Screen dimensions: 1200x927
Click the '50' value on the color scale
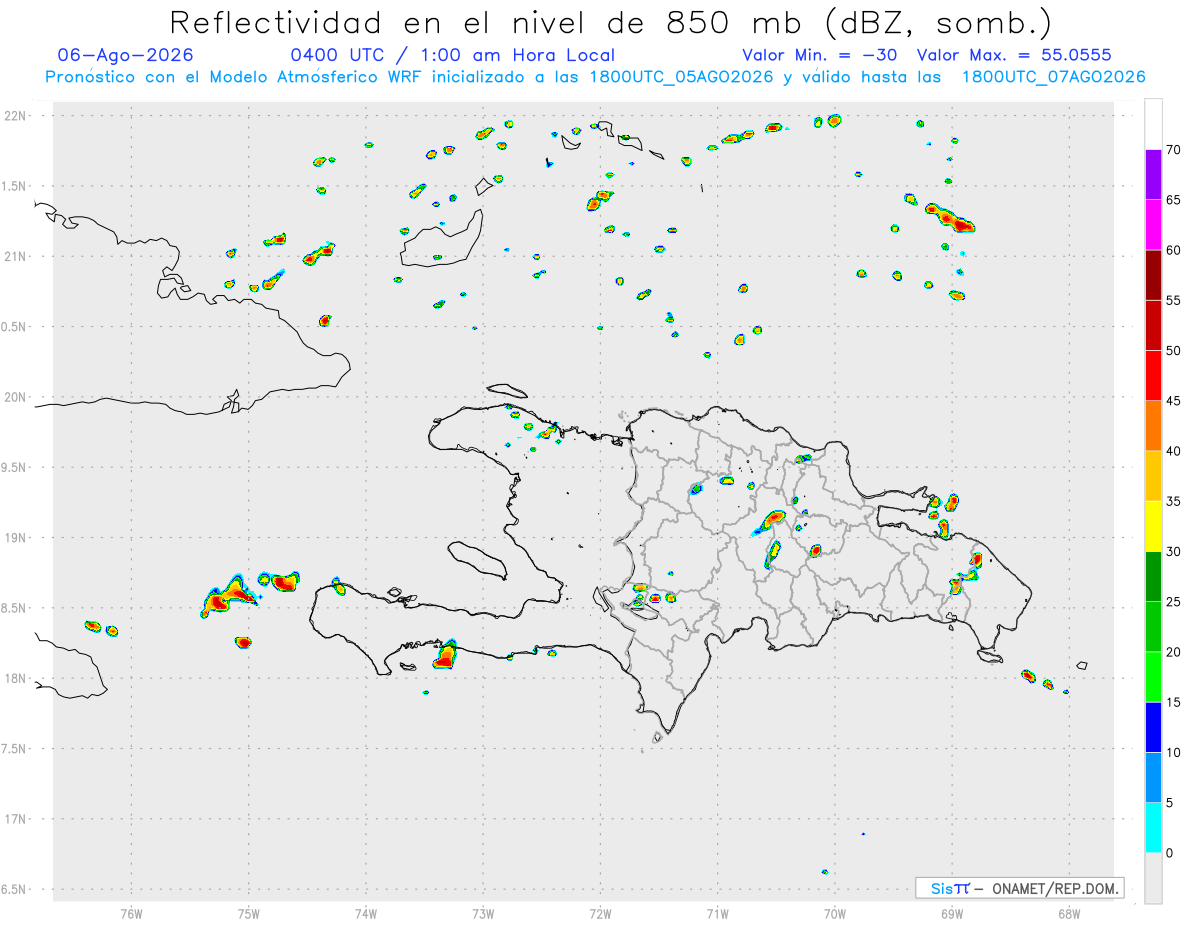(1173, 351)
